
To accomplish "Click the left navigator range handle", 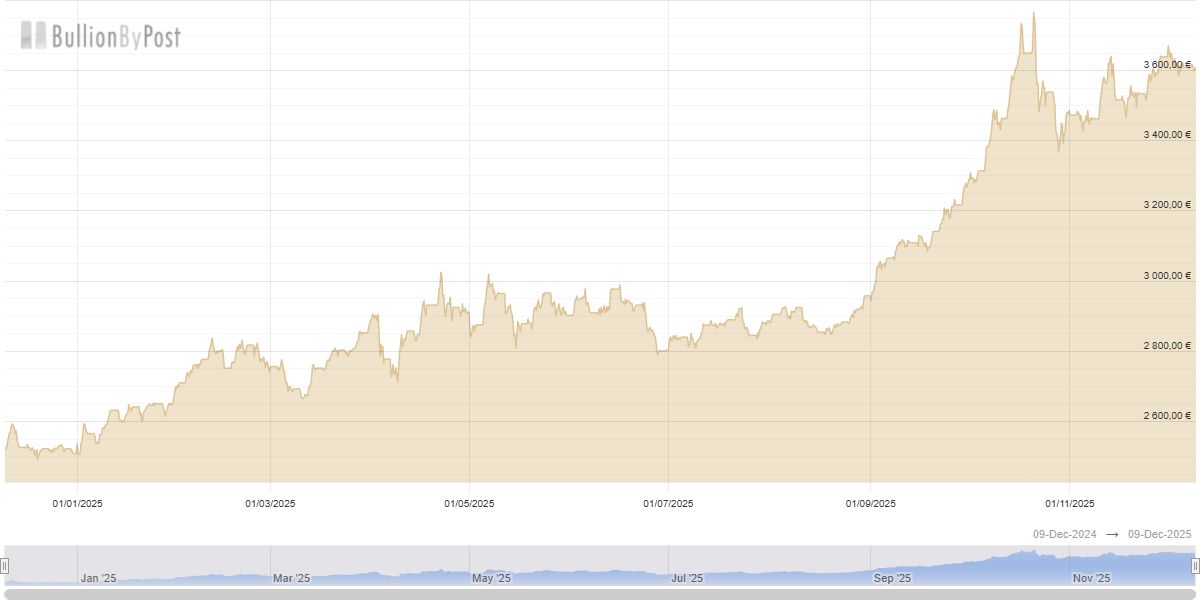I will point(4,566).
